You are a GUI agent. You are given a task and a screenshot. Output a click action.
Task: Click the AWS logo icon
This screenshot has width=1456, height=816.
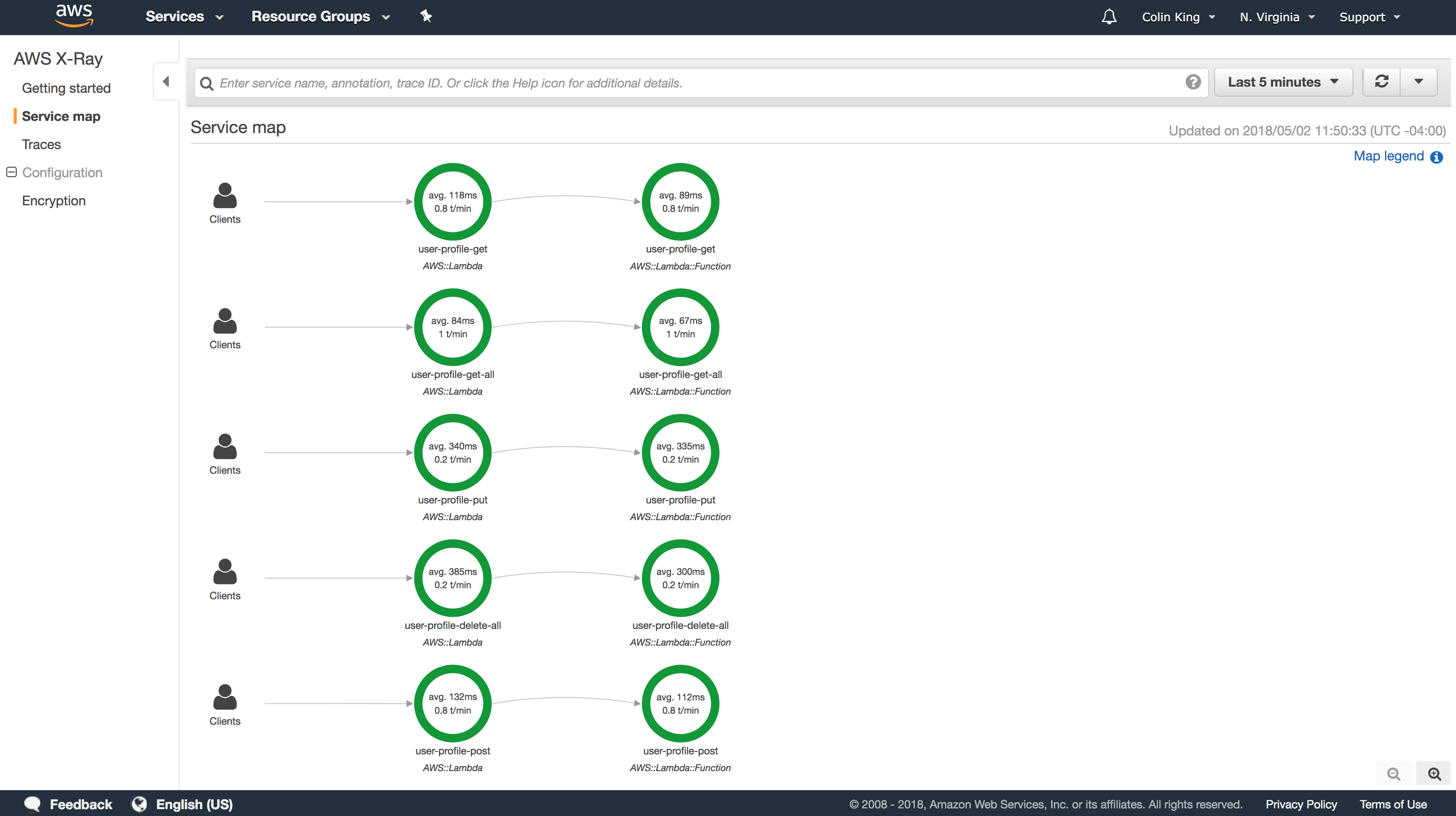point(74,15)
